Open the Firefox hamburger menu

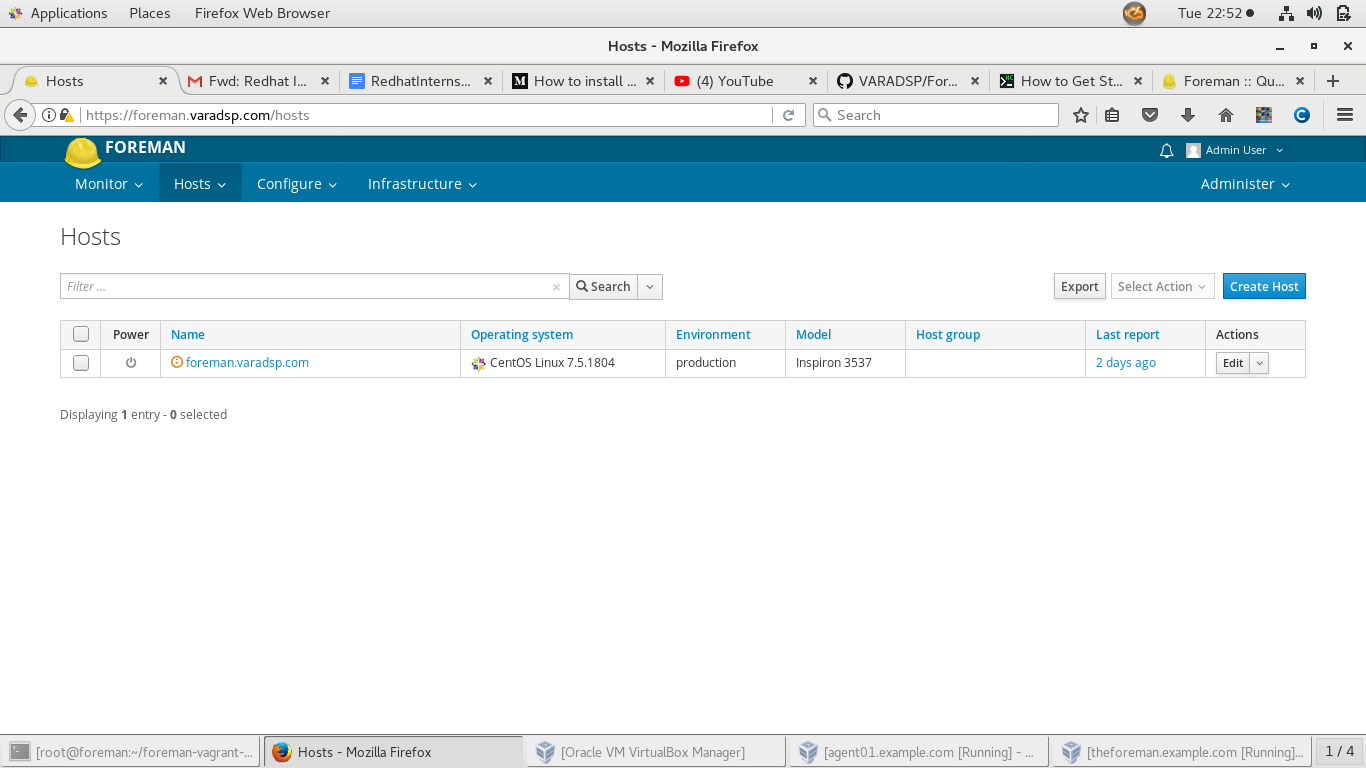coord(1344,115)
